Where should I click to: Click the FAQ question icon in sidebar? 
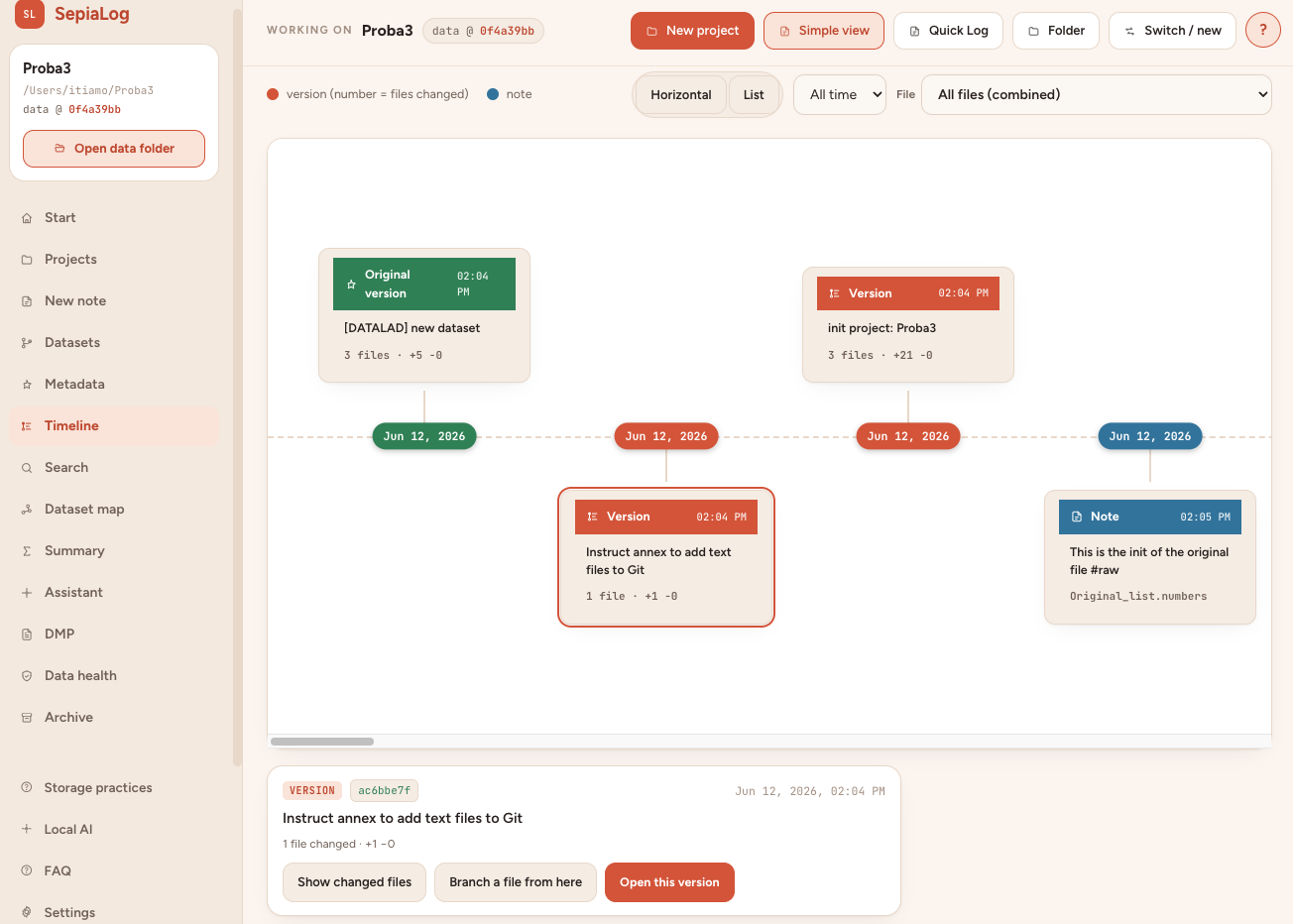point(27,871)
